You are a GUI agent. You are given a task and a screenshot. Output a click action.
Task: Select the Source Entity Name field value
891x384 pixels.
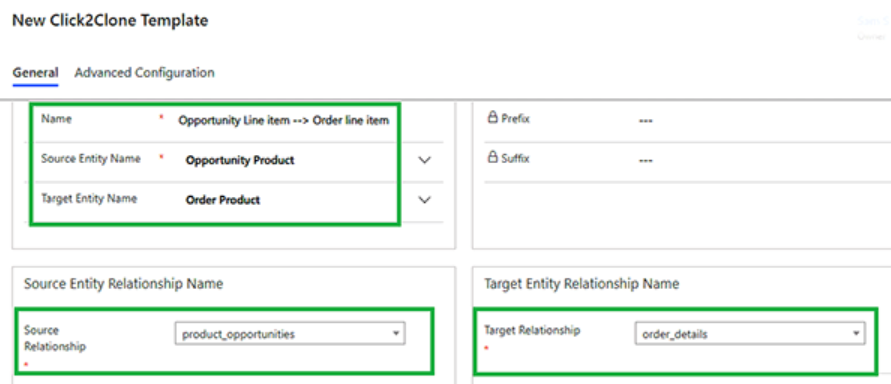240,160
